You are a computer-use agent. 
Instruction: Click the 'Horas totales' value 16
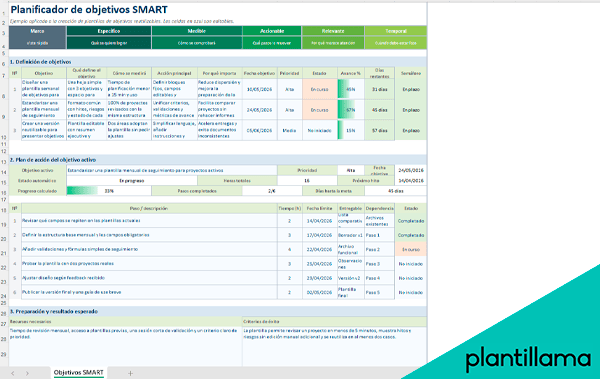307,181
